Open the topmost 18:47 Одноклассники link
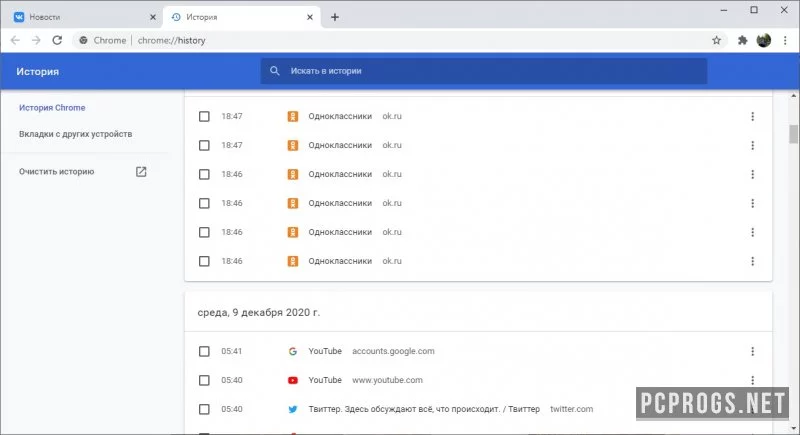 click(x=340, y=116)
